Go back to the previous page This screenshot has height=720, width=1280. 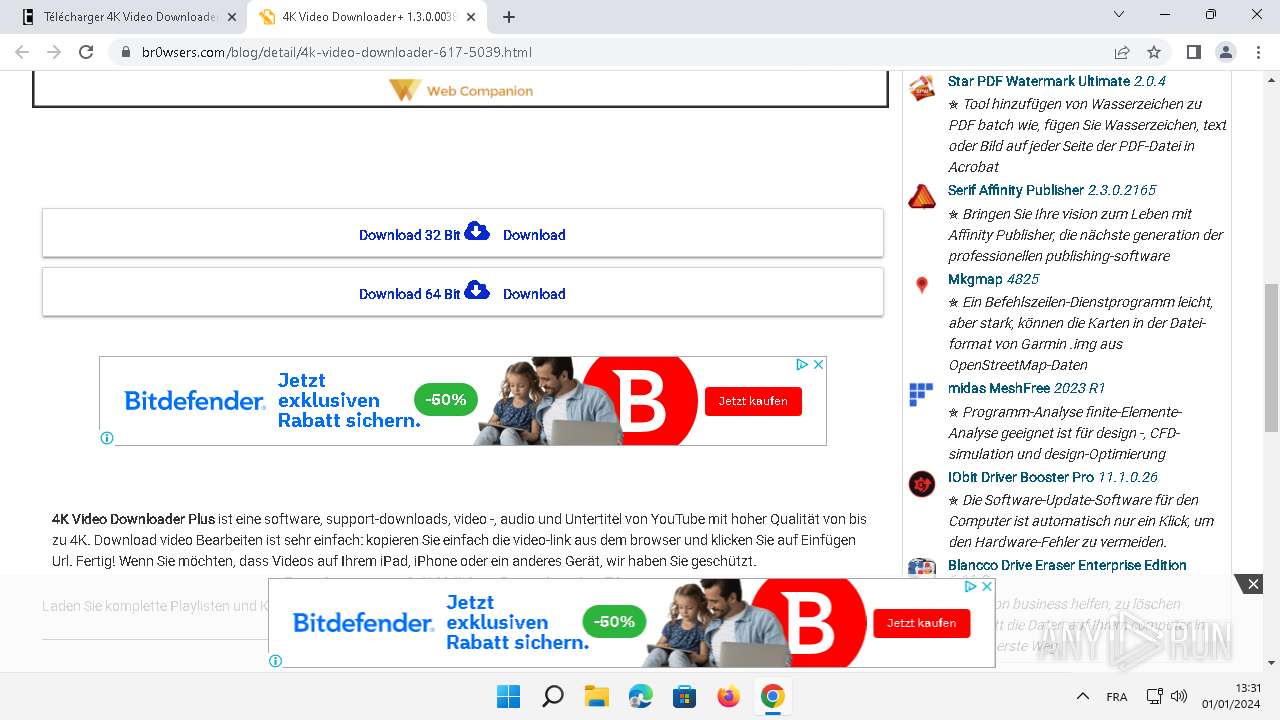click(22, 52)
